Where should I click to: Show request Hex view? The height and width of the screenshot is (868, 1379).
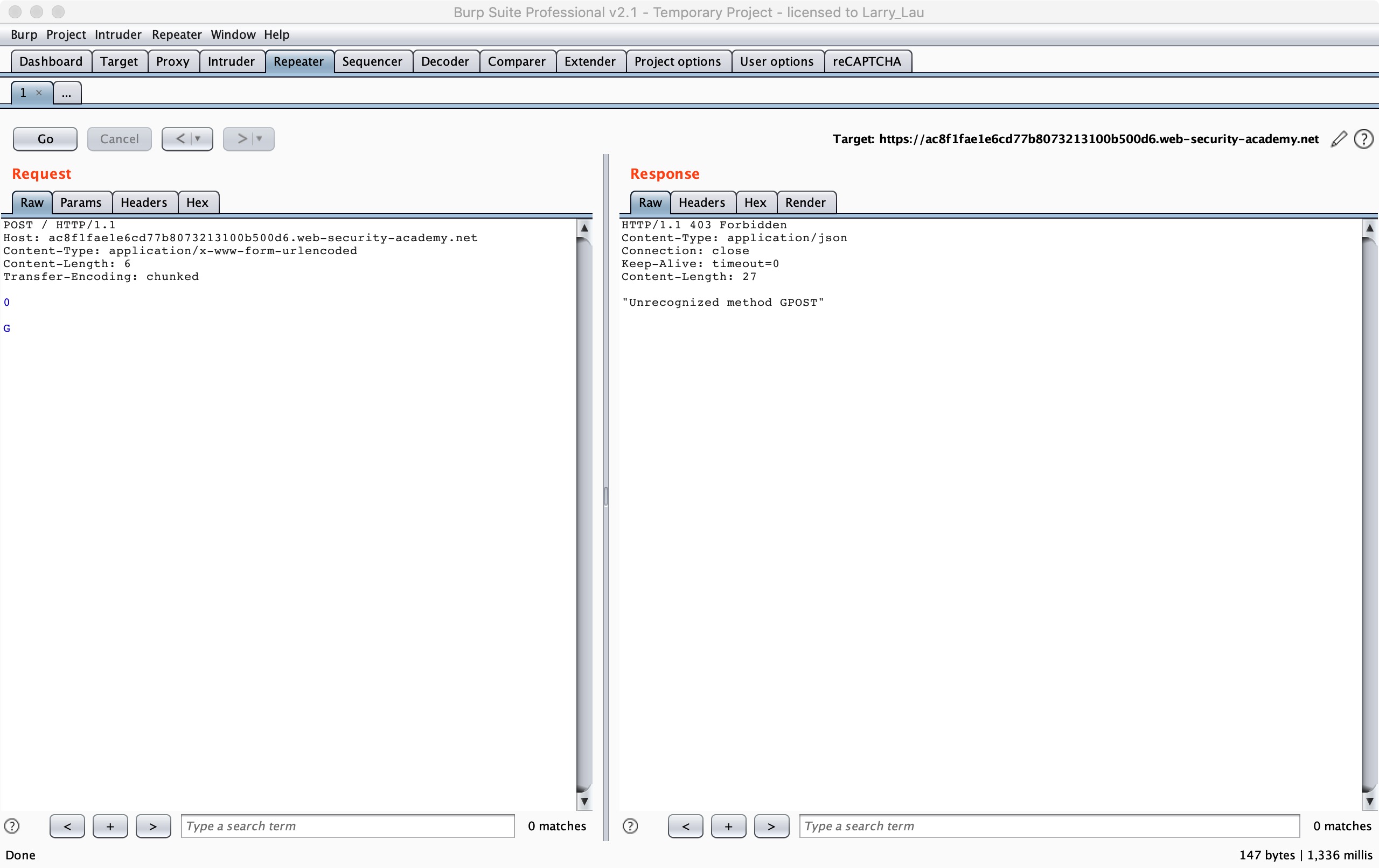(x=198, y=202)
